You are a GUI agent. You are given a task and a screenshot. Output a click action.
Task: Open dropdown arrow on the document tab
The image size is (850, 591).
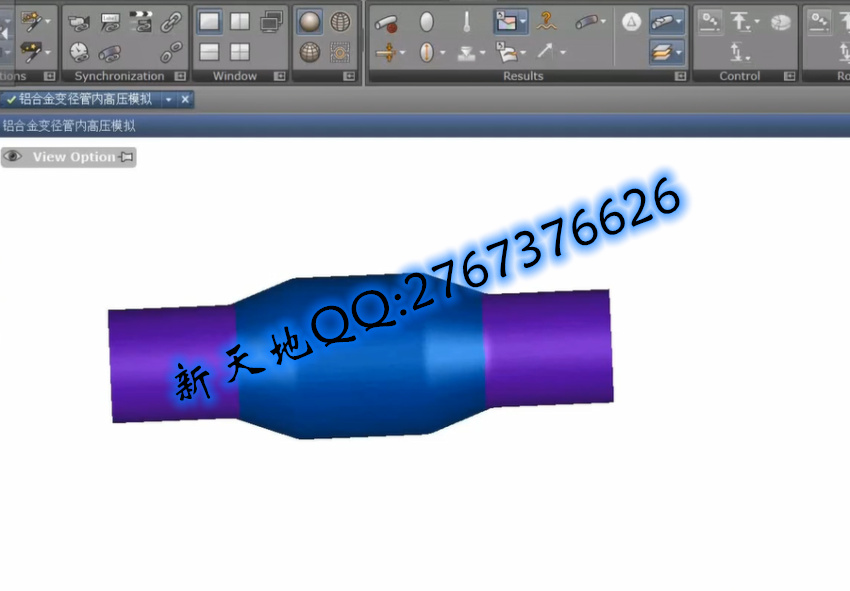[x=168, y=100]
